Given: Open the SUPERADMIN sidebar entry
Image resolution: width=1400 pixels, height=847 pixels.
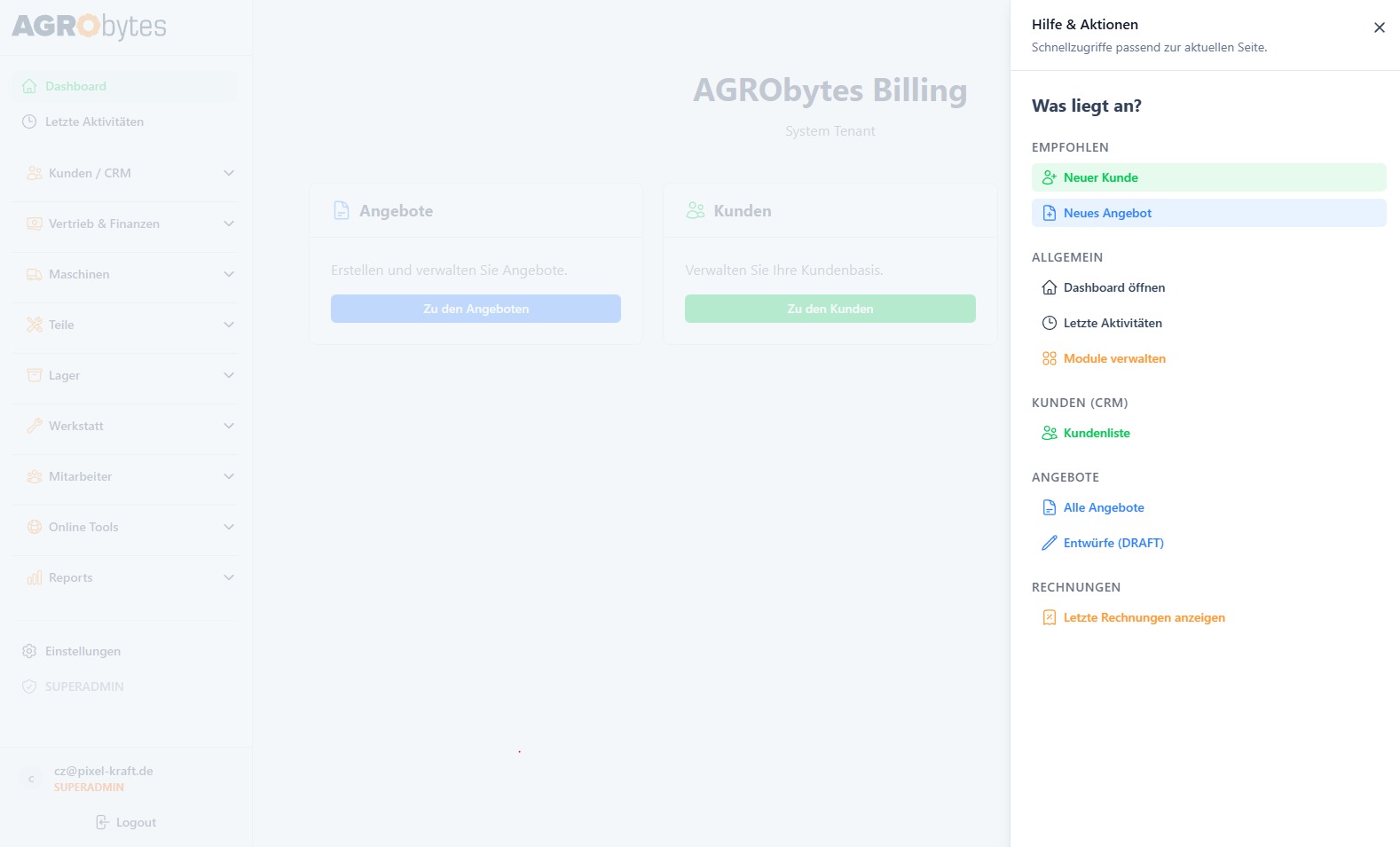Looking at the screenshot, I should click(x=124, y=686).
